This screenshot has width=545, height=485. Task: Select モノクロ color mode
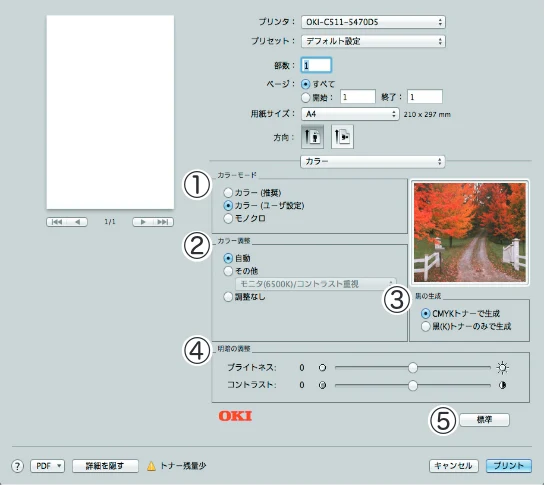tap(228, 218)
